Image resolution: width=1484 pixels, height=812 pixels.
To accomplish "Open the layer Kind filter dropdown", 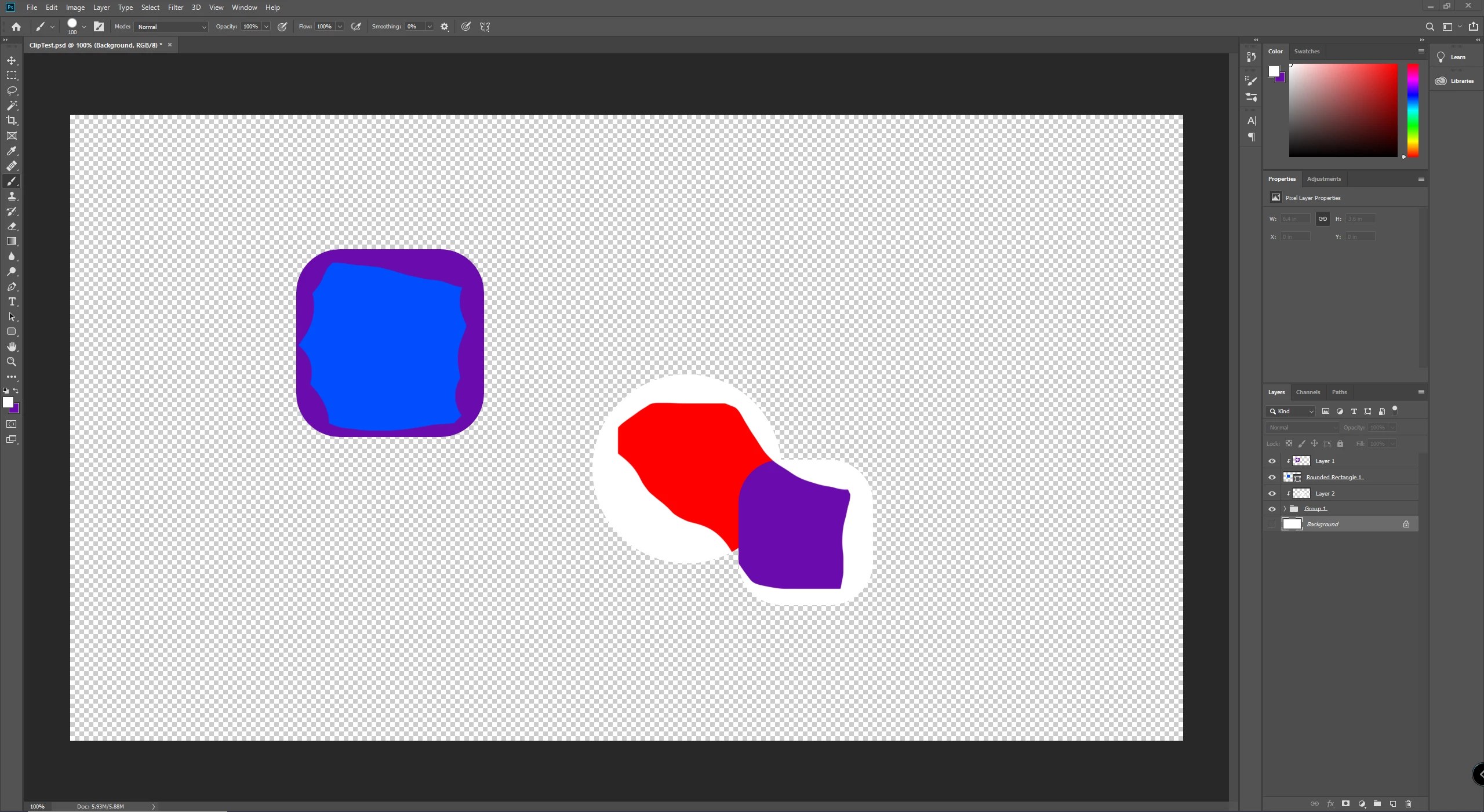I will 1291,412.
